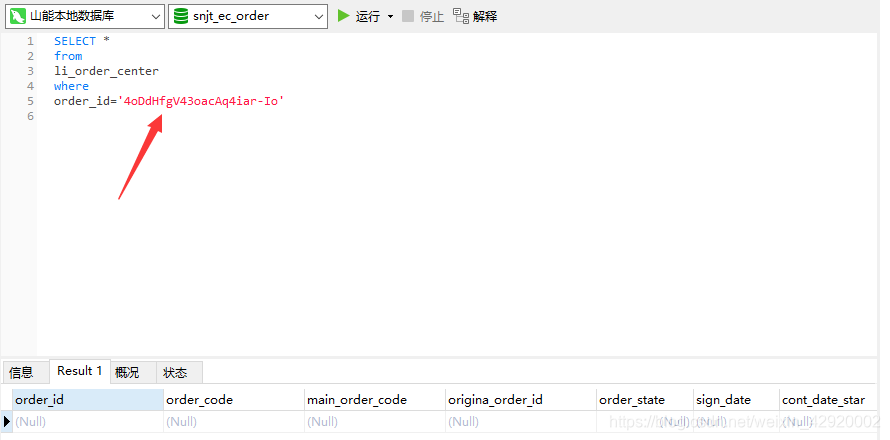Screen dimensions: 890x440
Task: Click the MySQL connection icon
Action: [x=18, y=16]
